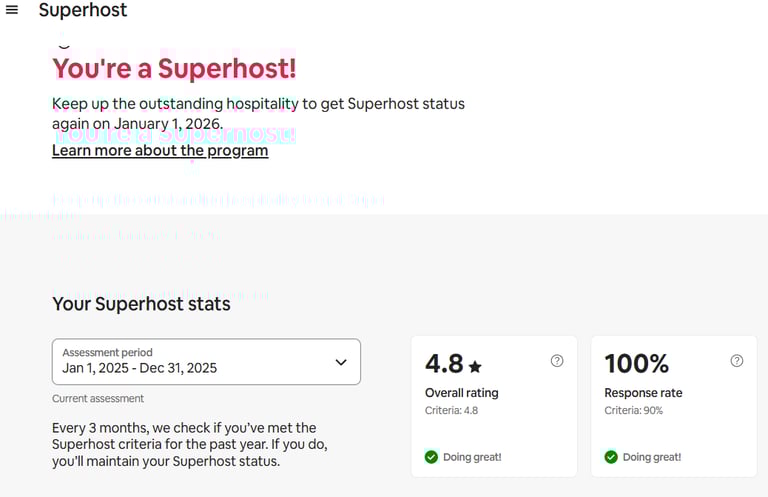
Task: Click the 100% response rate value
Action: (x=637, y=364)
